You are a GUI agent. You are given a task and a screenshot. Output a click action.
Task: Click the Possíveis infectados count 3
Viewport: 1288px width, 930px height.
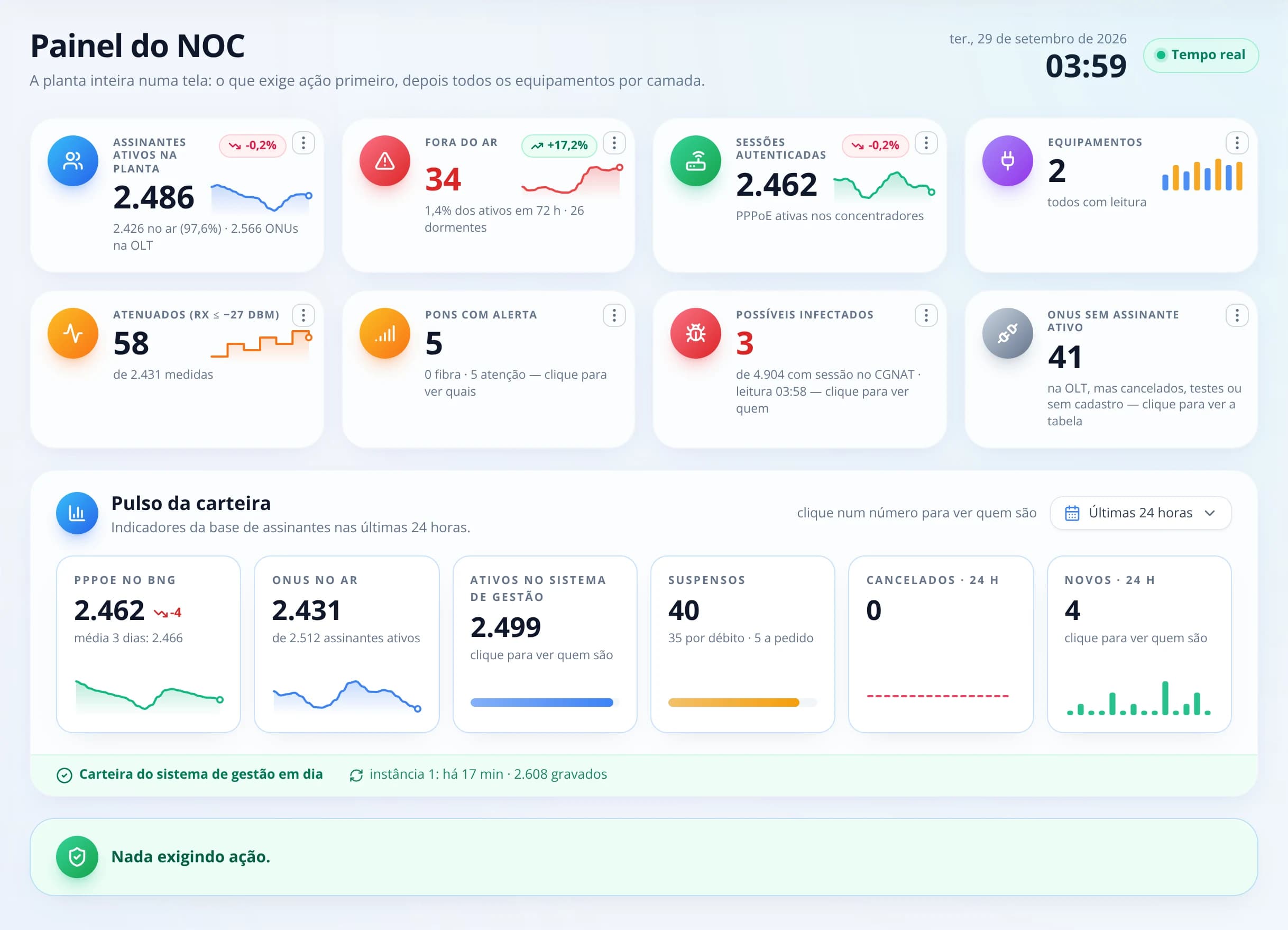coord(744,344)
